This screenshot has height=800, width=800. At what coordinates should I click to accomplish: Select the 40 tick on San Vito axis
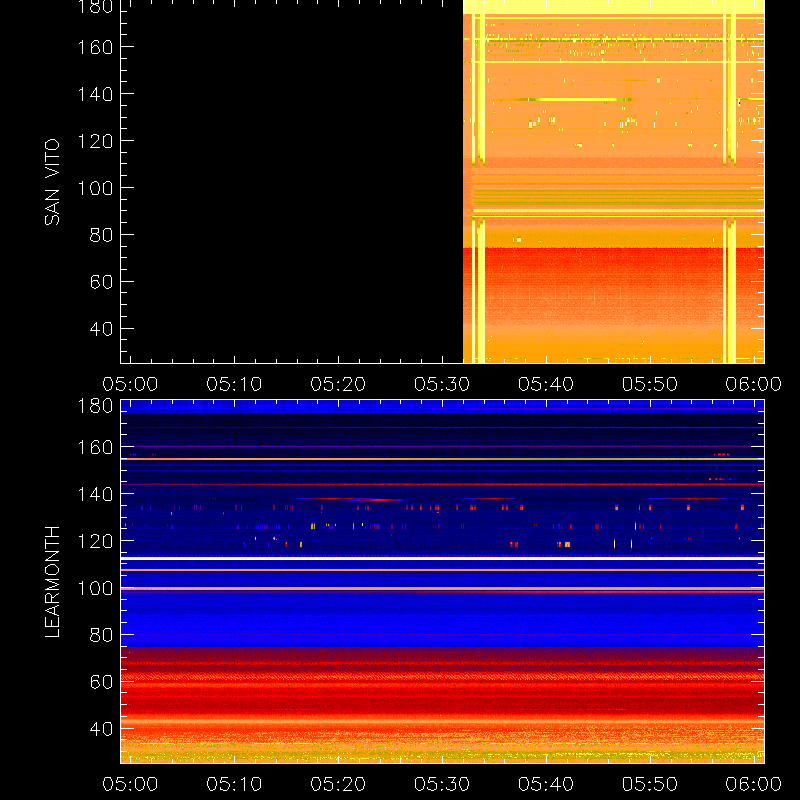(x=101, y=329)
